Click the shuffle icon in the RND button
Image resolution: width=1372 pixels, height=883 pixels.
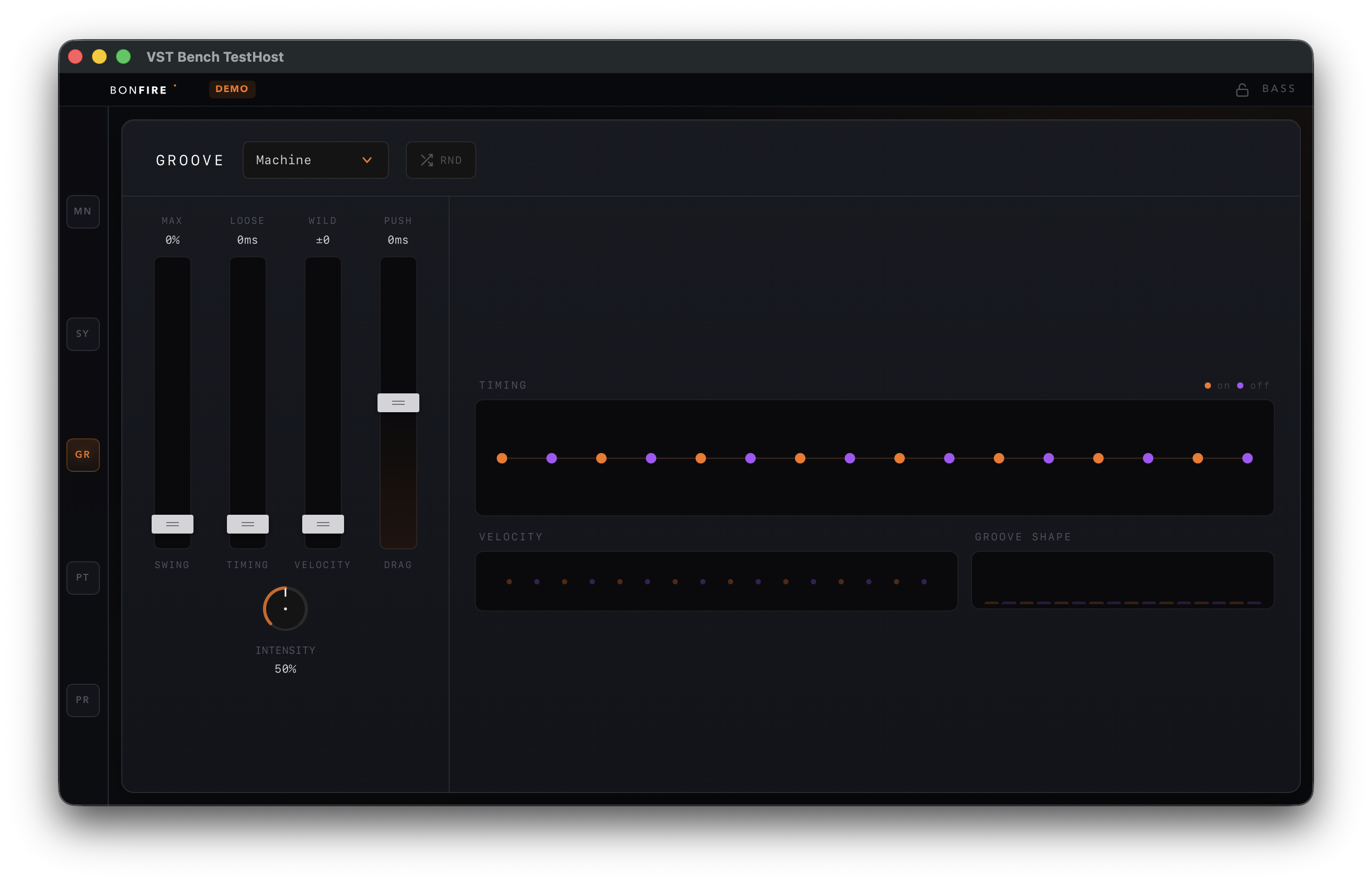point(426,160)
